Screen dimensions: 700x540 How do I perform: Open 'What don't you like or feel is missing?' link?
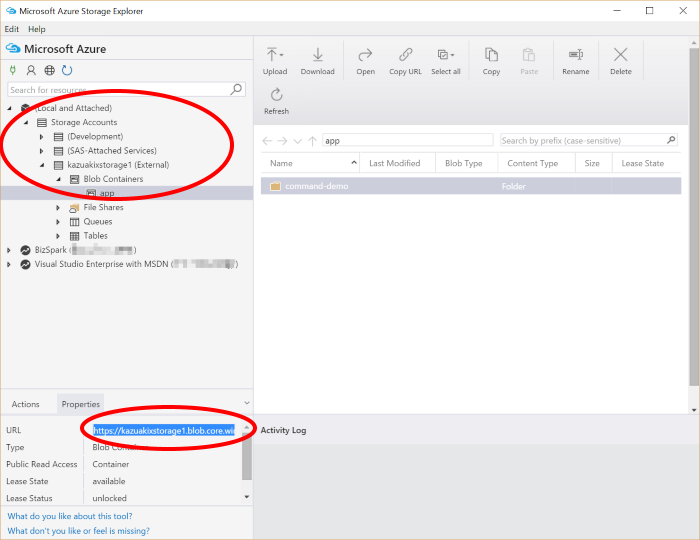pyautogui.click(x=79, y=531)
